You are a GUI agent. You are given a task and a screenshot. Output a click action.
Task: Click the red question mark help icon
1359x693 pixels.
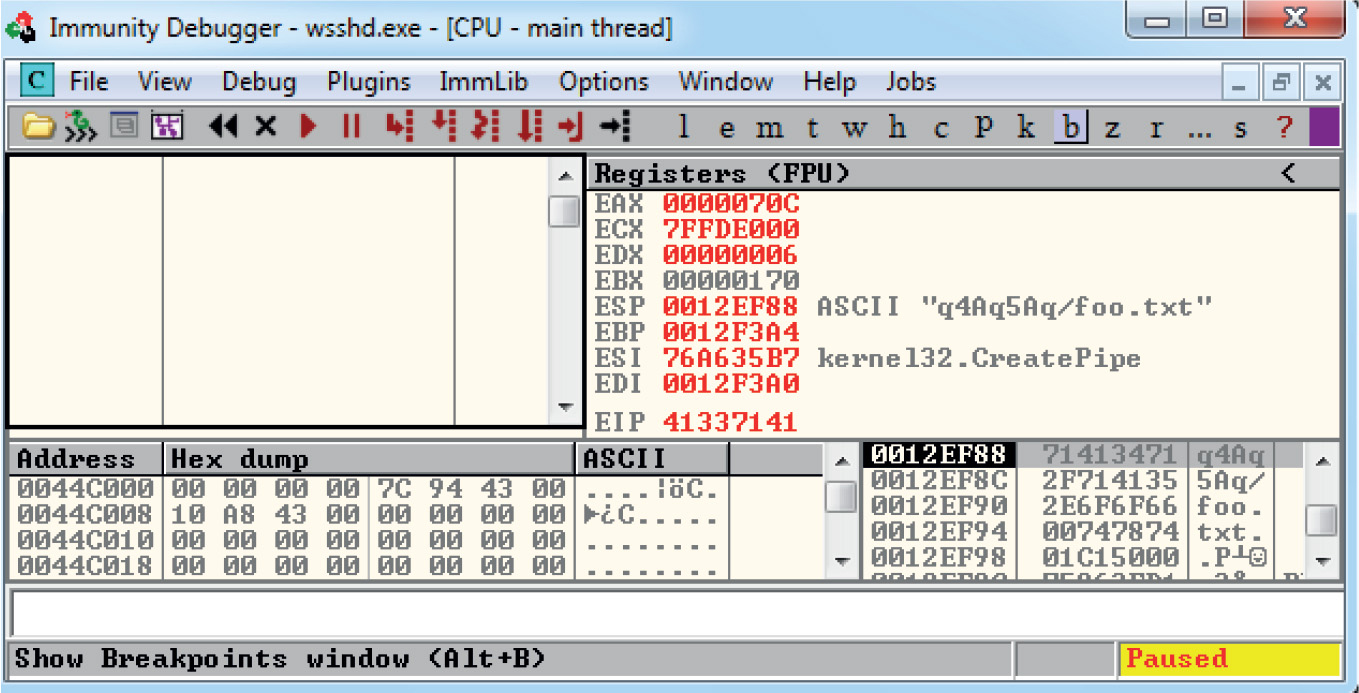[1285, 127]
